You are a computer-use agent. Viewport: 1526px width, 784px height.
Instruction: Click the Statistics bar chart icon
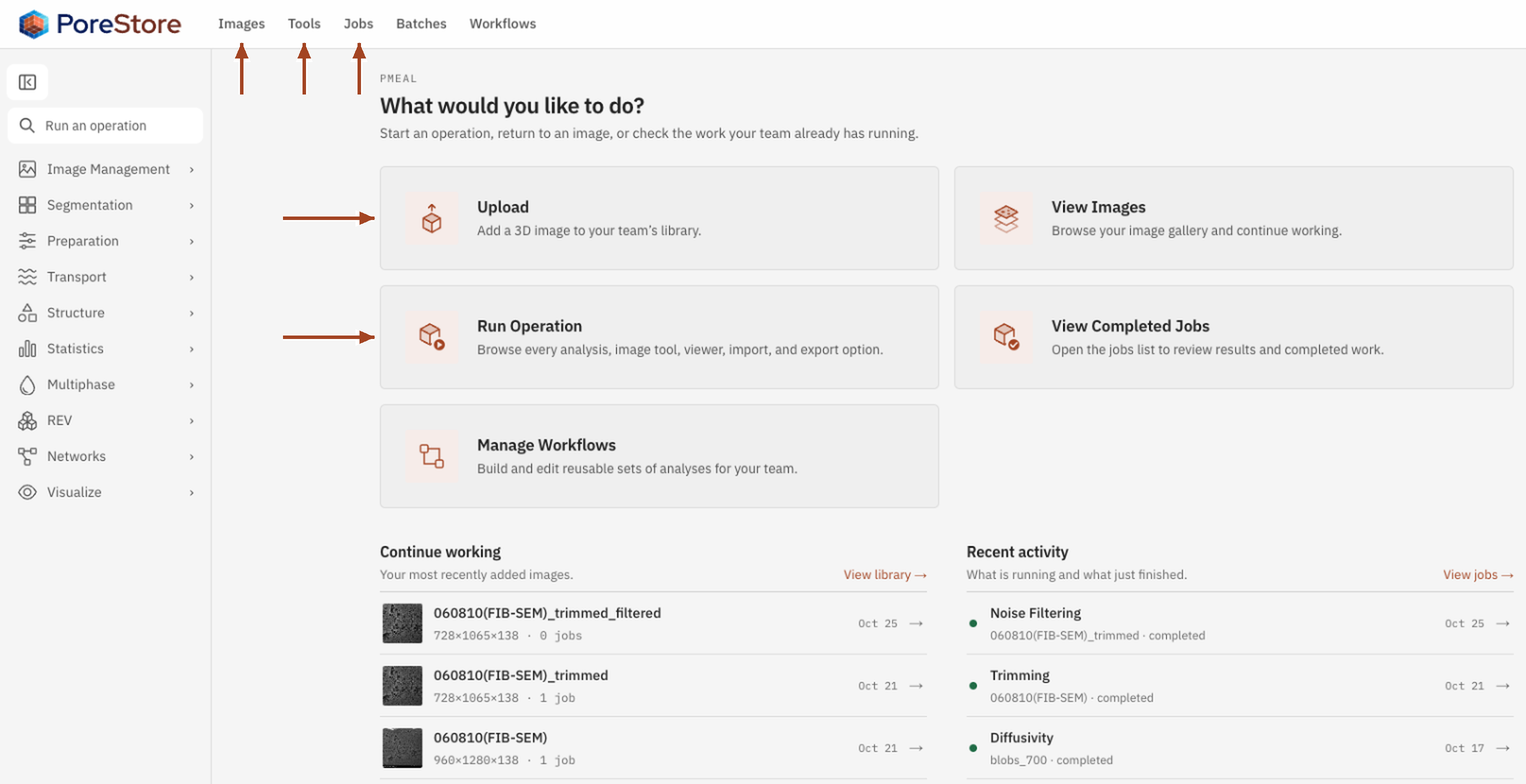(28, 349)
